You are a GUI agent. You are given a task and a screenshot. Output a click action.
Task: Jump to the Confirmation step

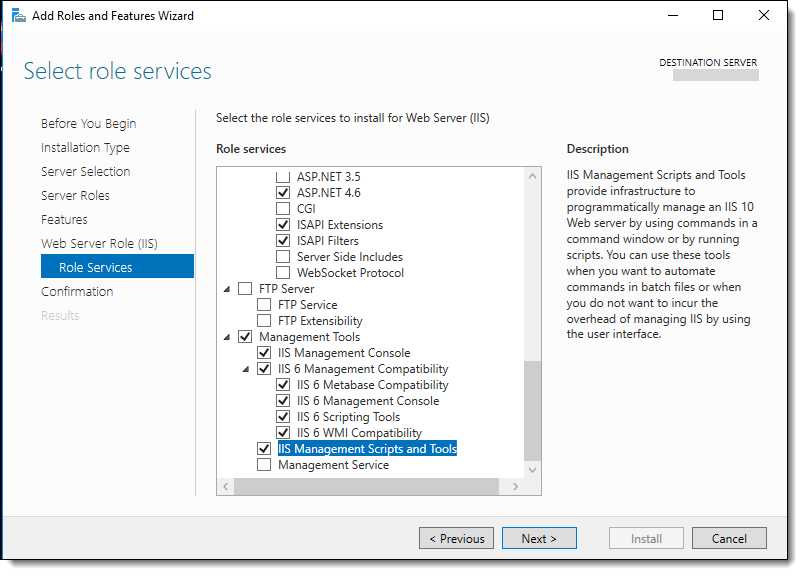(x=77, y=292)
